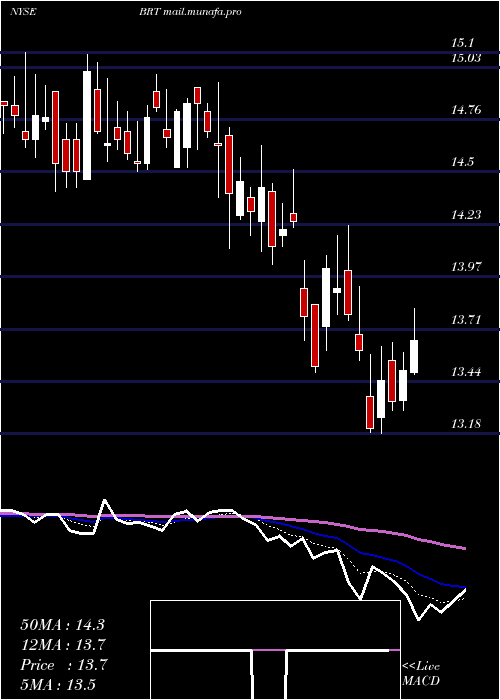Click the 50MA : 14.3 readout
500x700 pixels.
(62, 625)
